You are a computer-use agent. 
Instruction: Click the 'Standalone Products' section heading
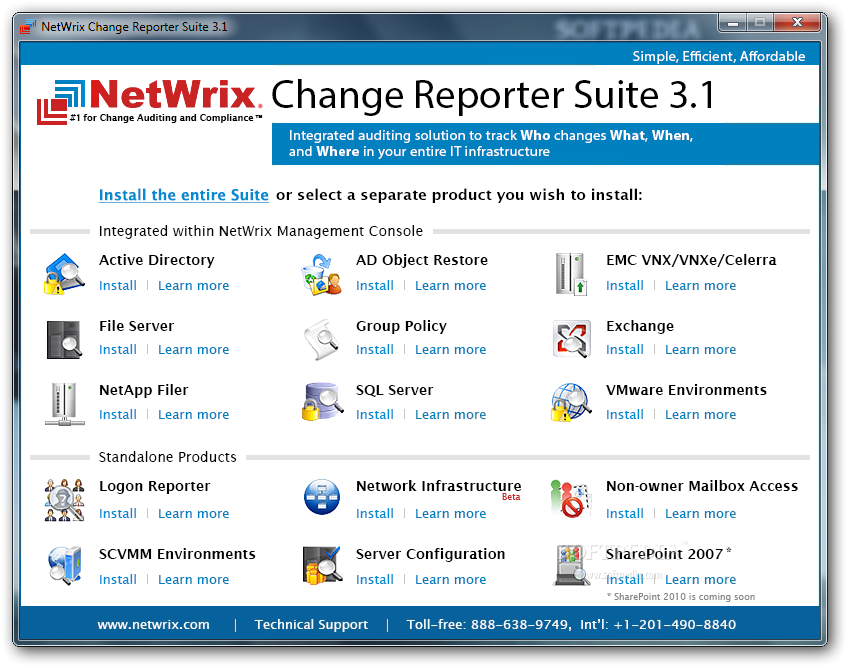click(168, 457)
